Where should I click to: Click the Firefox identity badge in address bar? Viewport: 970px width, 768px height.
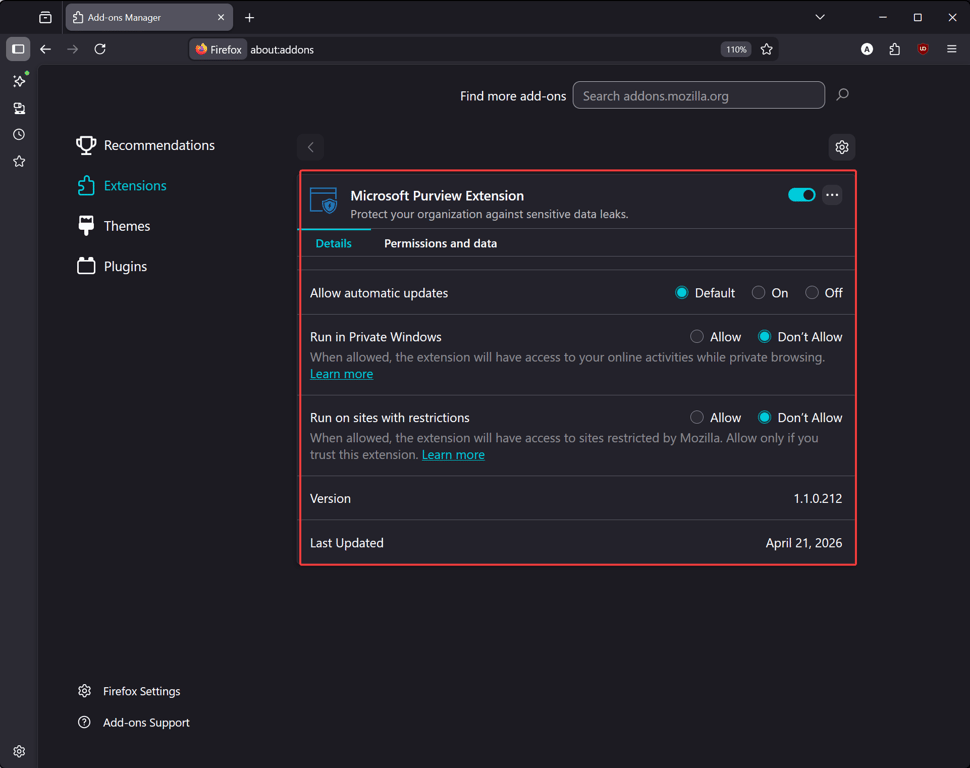click(218, 50)
